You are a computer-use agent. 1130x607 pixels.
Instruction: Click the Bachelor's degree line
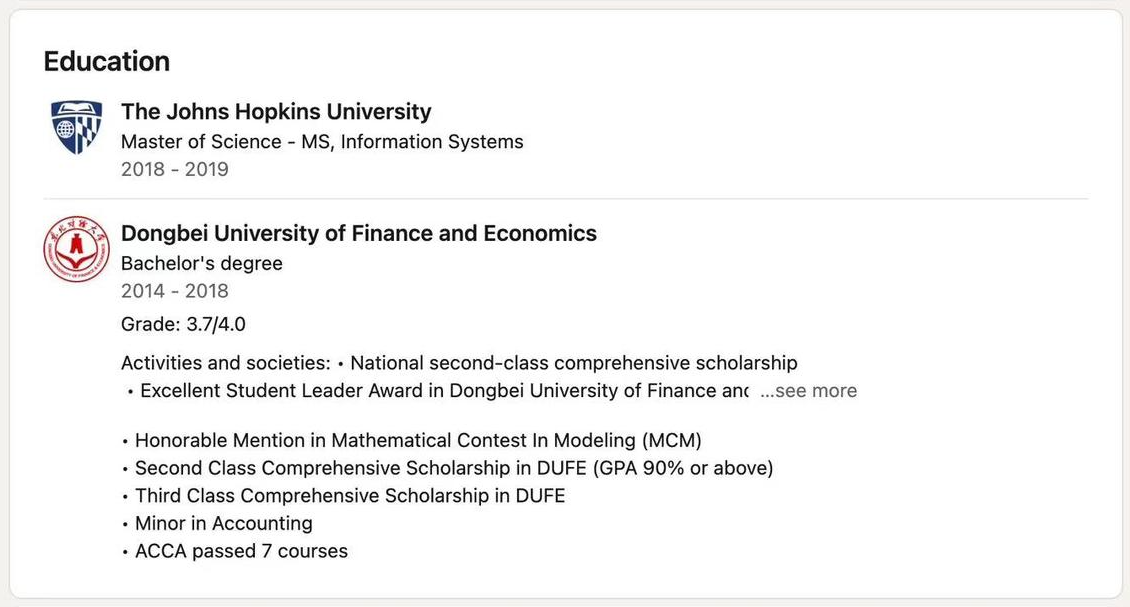point(202,264)
